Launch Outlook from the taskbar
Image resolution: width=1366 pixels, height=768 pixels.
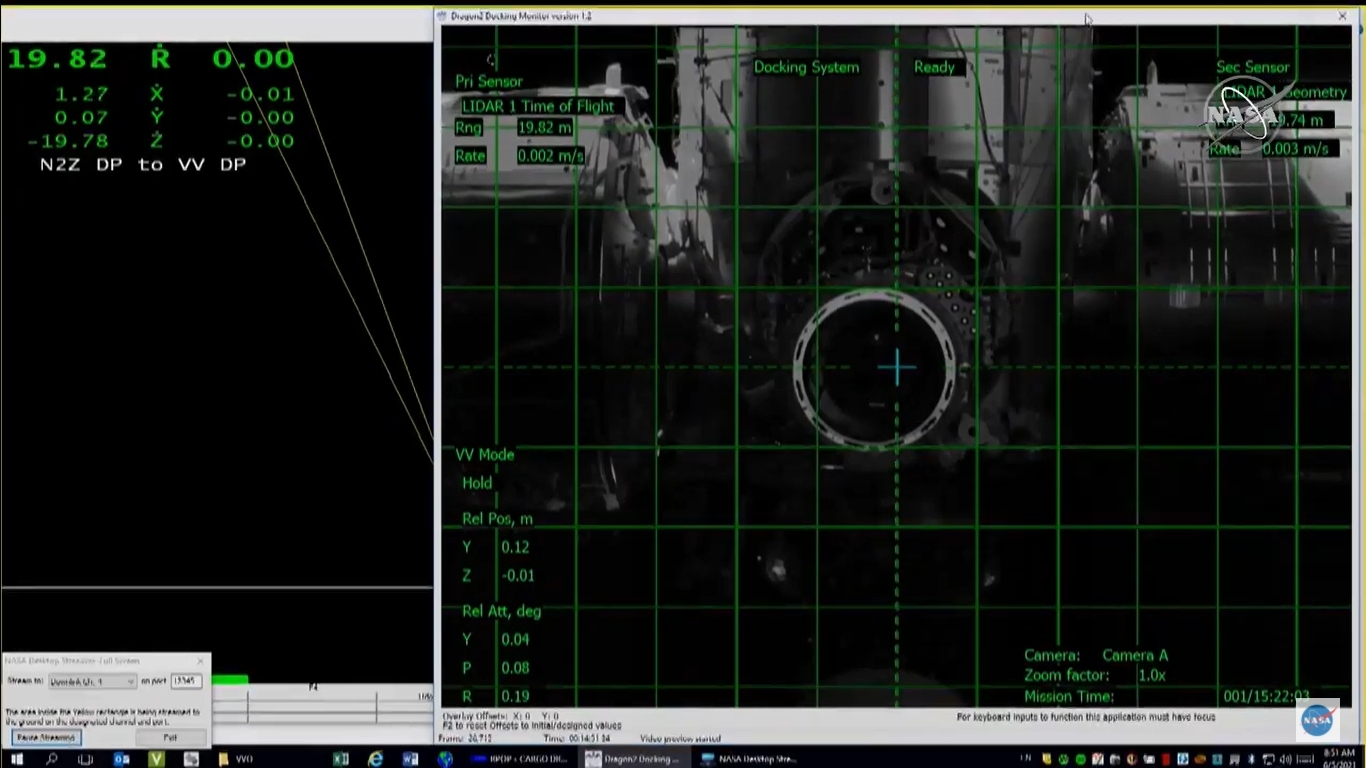pyautogui.click(x=121, y=759)
